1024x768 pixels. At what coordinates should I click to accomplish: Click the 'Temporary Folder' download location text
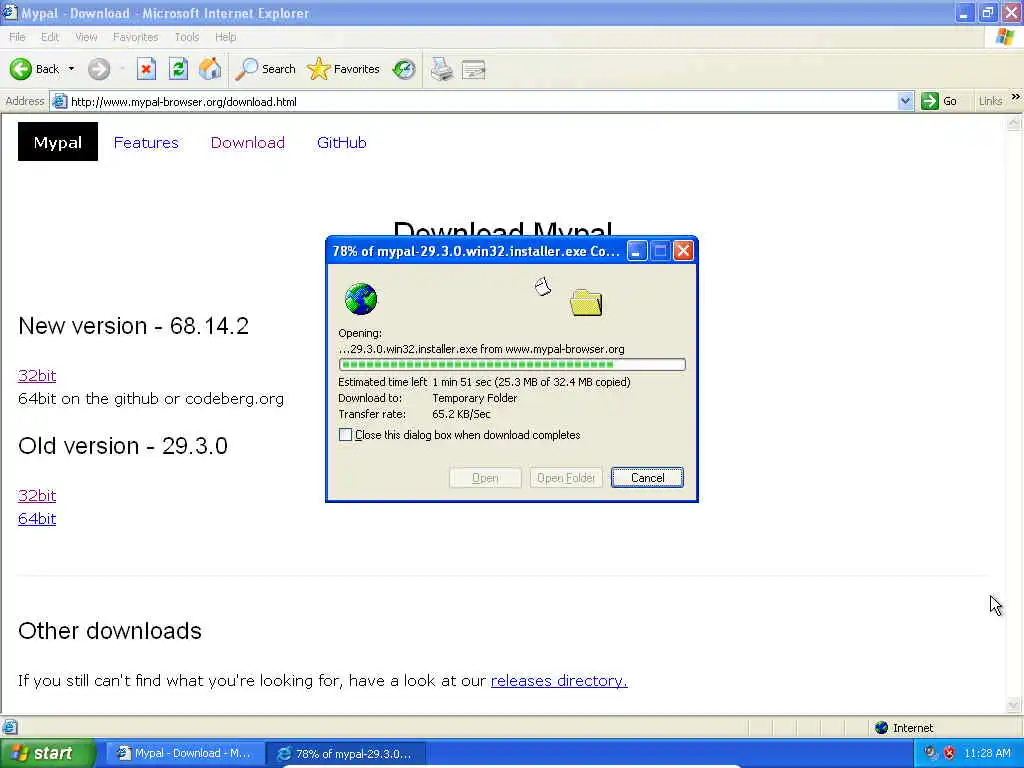(x=475, y=398)
